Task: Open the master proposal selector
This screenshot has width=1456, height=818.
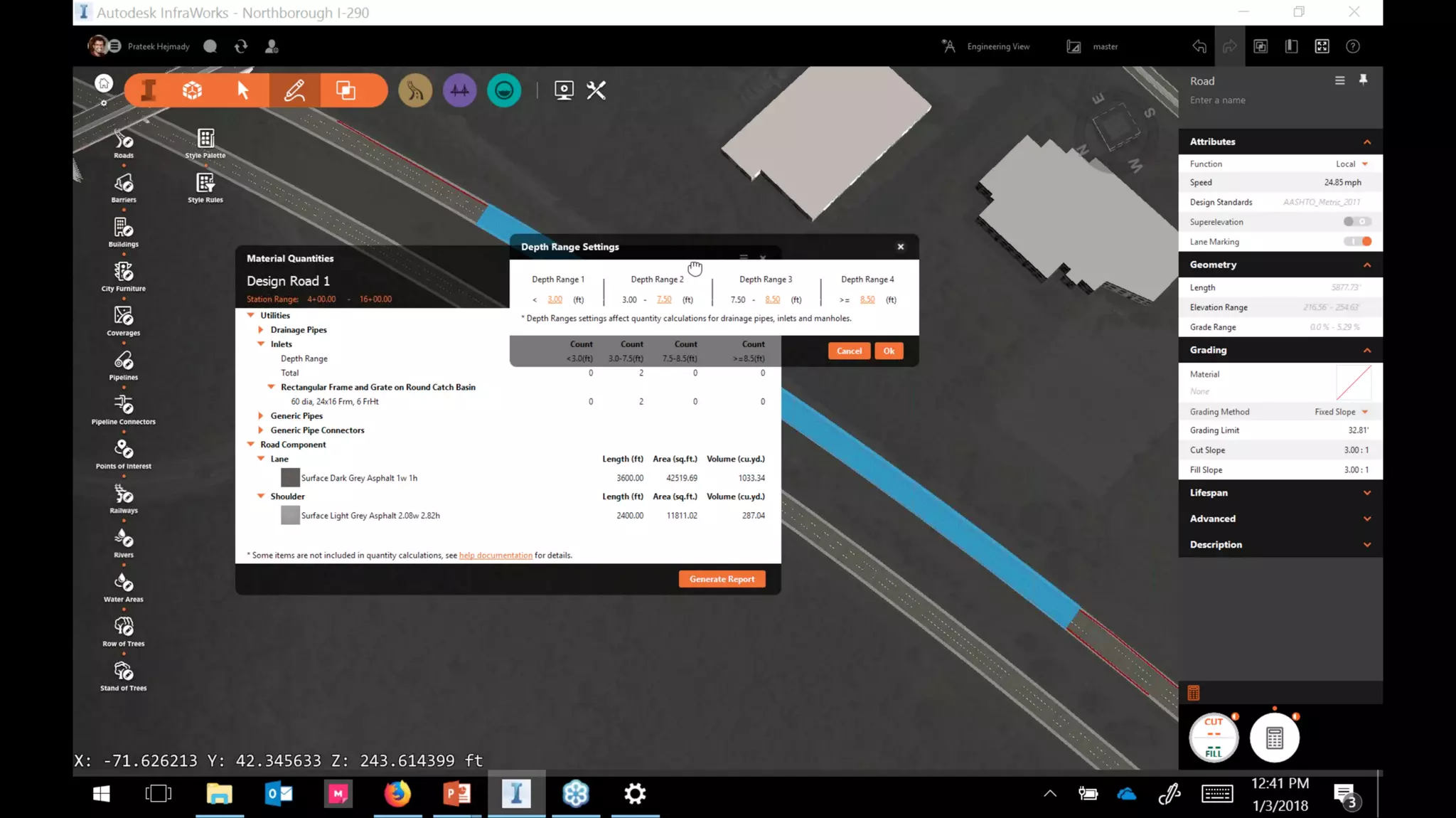Action: click(x=1093, y=46)
